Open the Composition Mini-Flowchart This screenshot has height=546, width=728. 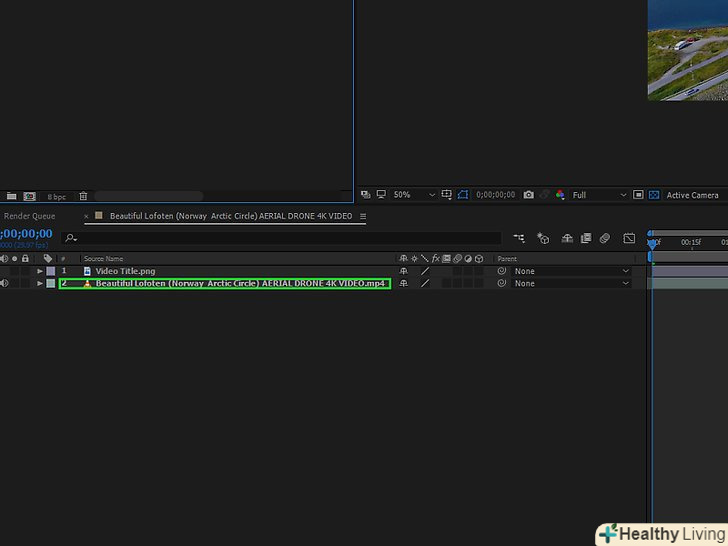[519, 238]
